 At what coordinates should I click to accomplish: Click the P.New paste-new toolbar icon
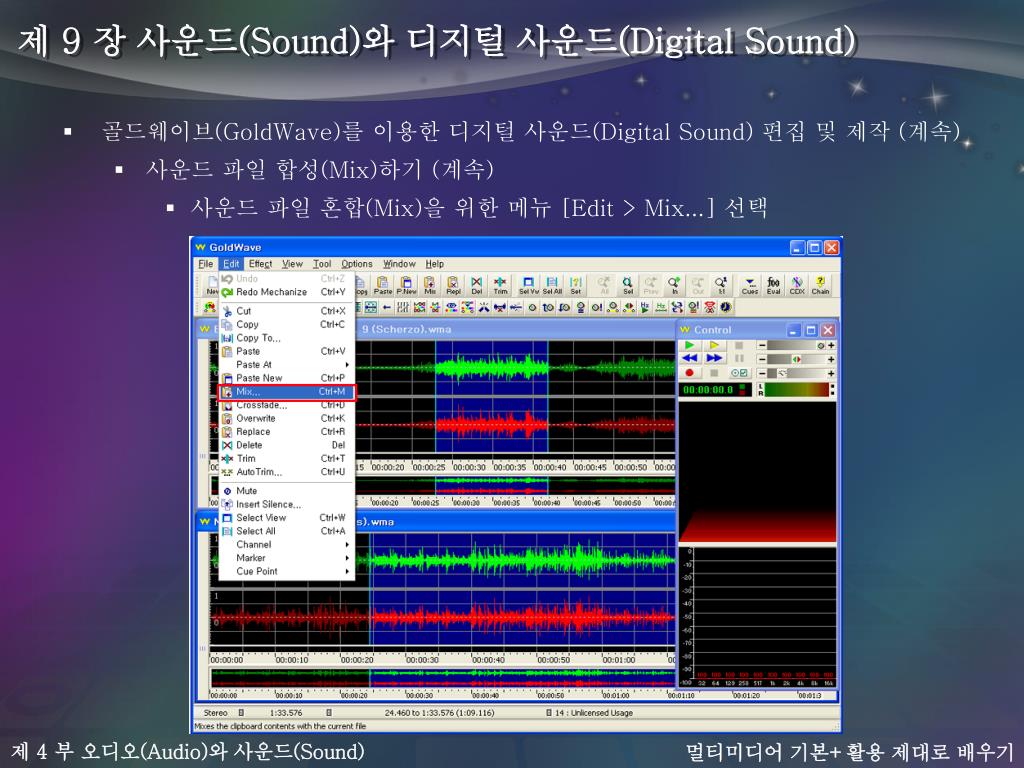tap(406, 285)
